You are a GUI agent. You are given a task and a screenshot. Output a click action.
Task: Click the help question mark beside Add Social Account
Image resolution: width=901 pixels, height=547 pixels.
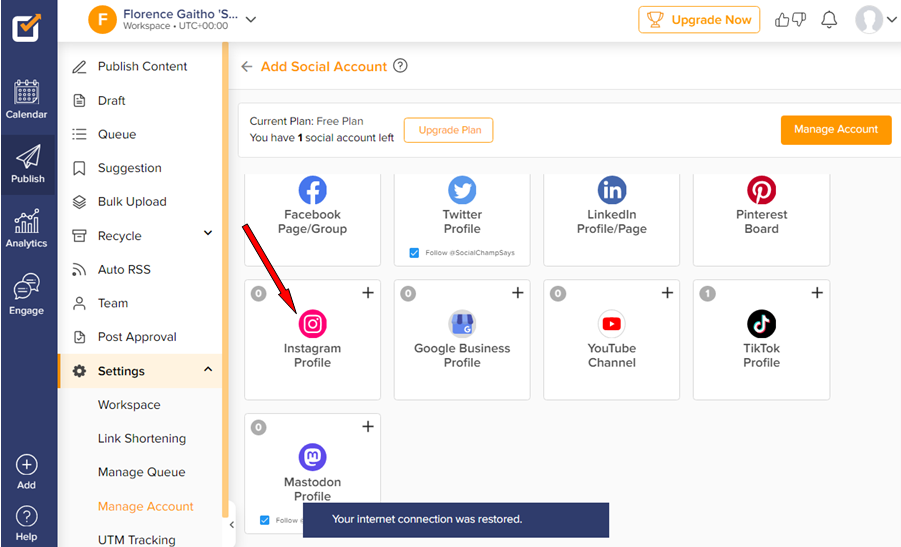pos(400,66)
